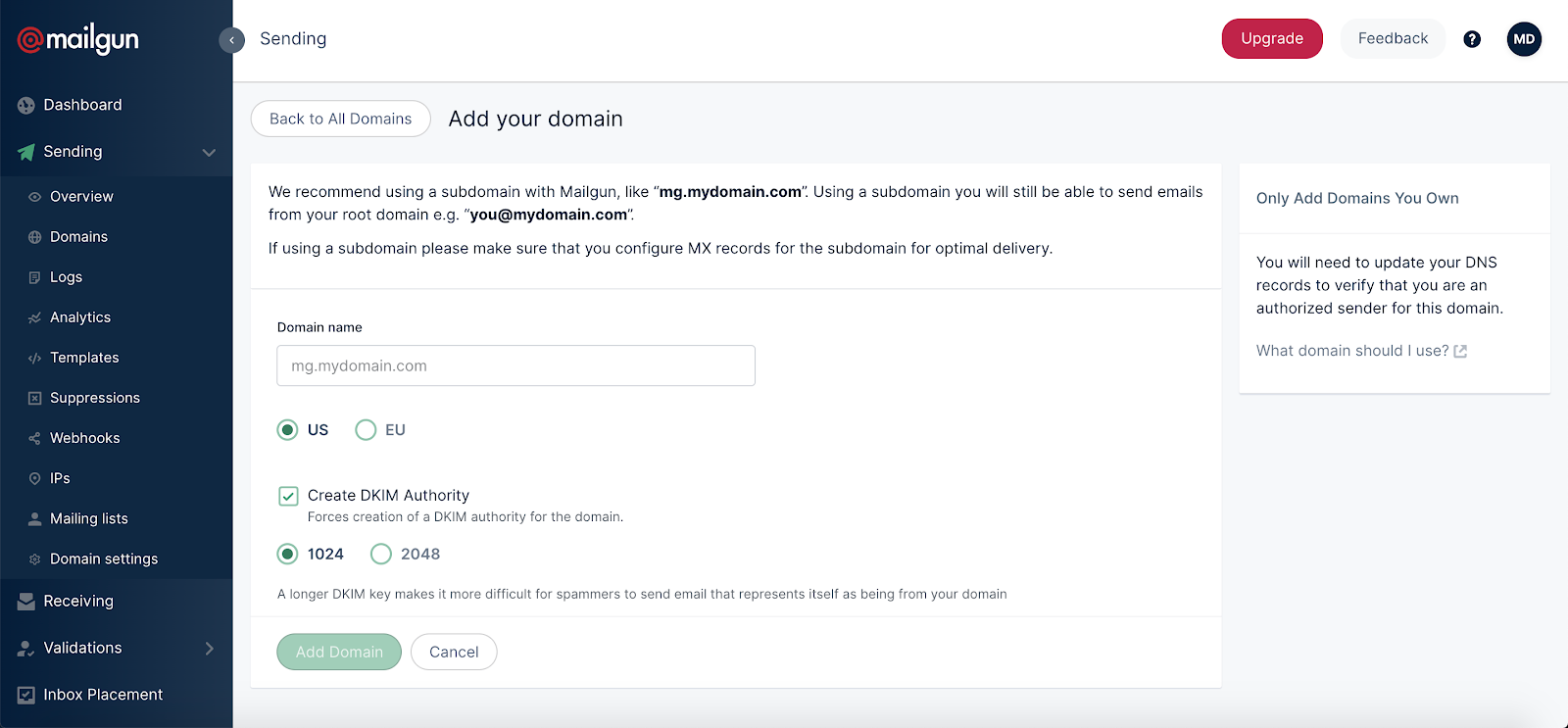Open the MD user avatar menu
The height and width of the screenshot is (728, 1568).
click(x=1524, y=39)
